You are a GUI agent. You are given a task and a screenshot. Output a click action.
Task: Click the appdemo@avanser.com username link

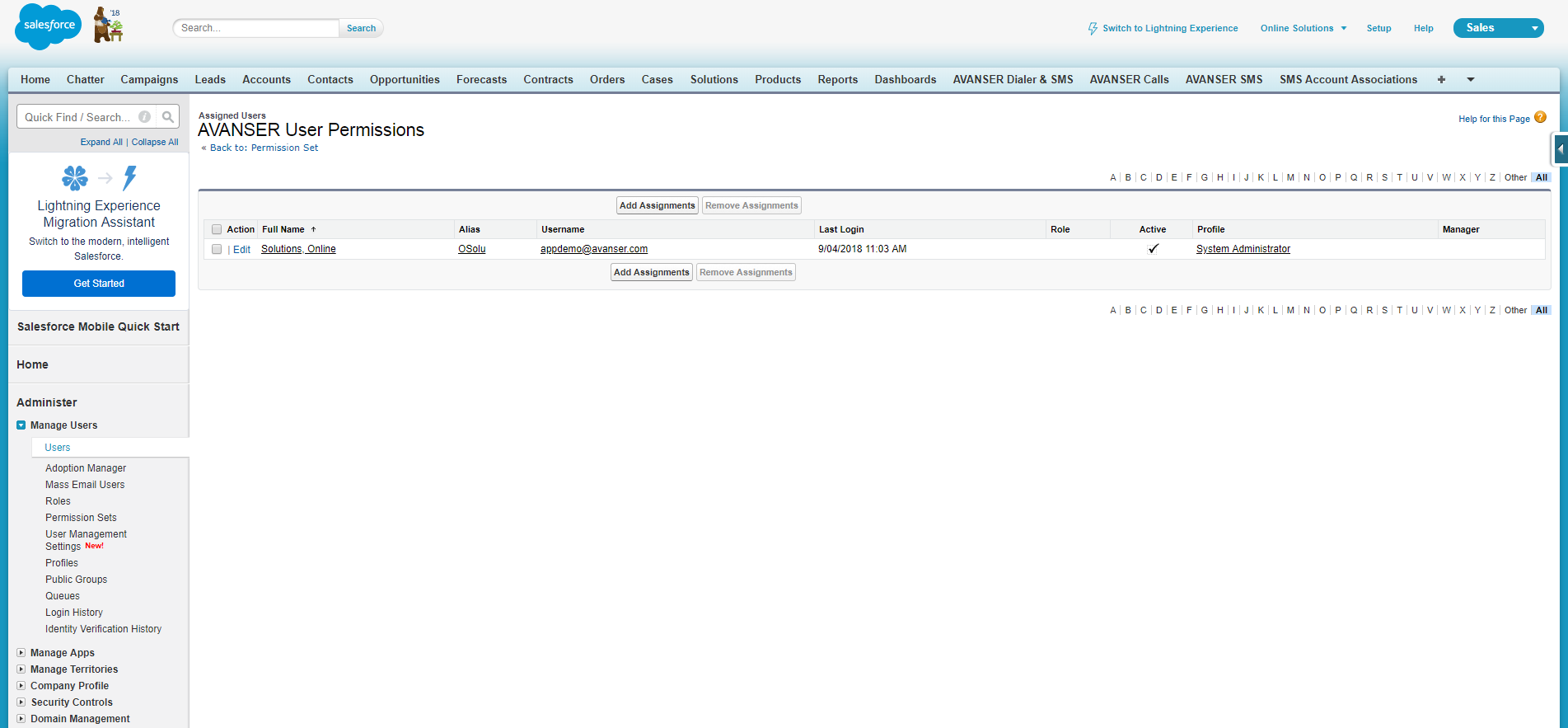[594, 249]
